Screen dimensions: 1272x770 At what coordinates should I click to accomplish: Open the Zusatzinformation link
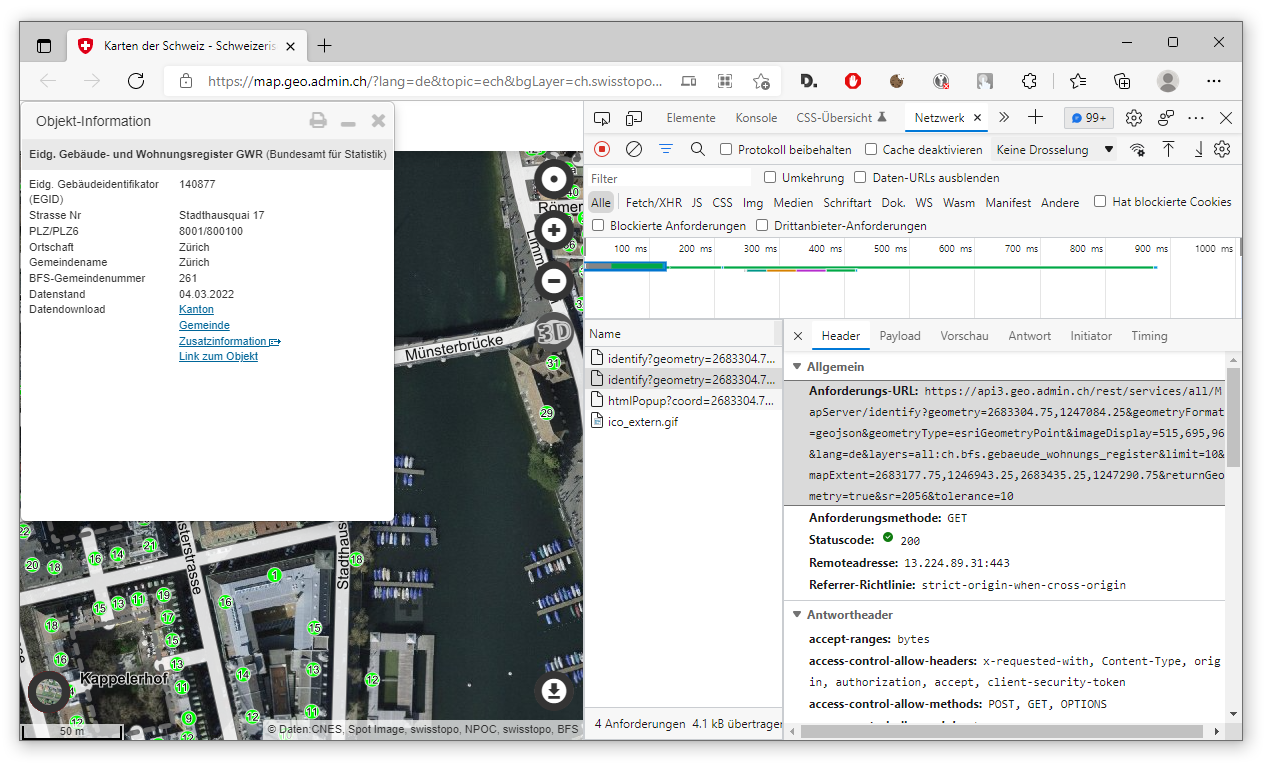coord(223,341)
